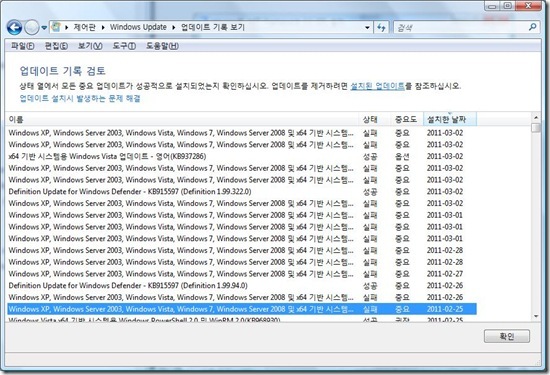Sort list by 설치한 날짜 column header
Viewport: 550px width, 375px height.
450,120
